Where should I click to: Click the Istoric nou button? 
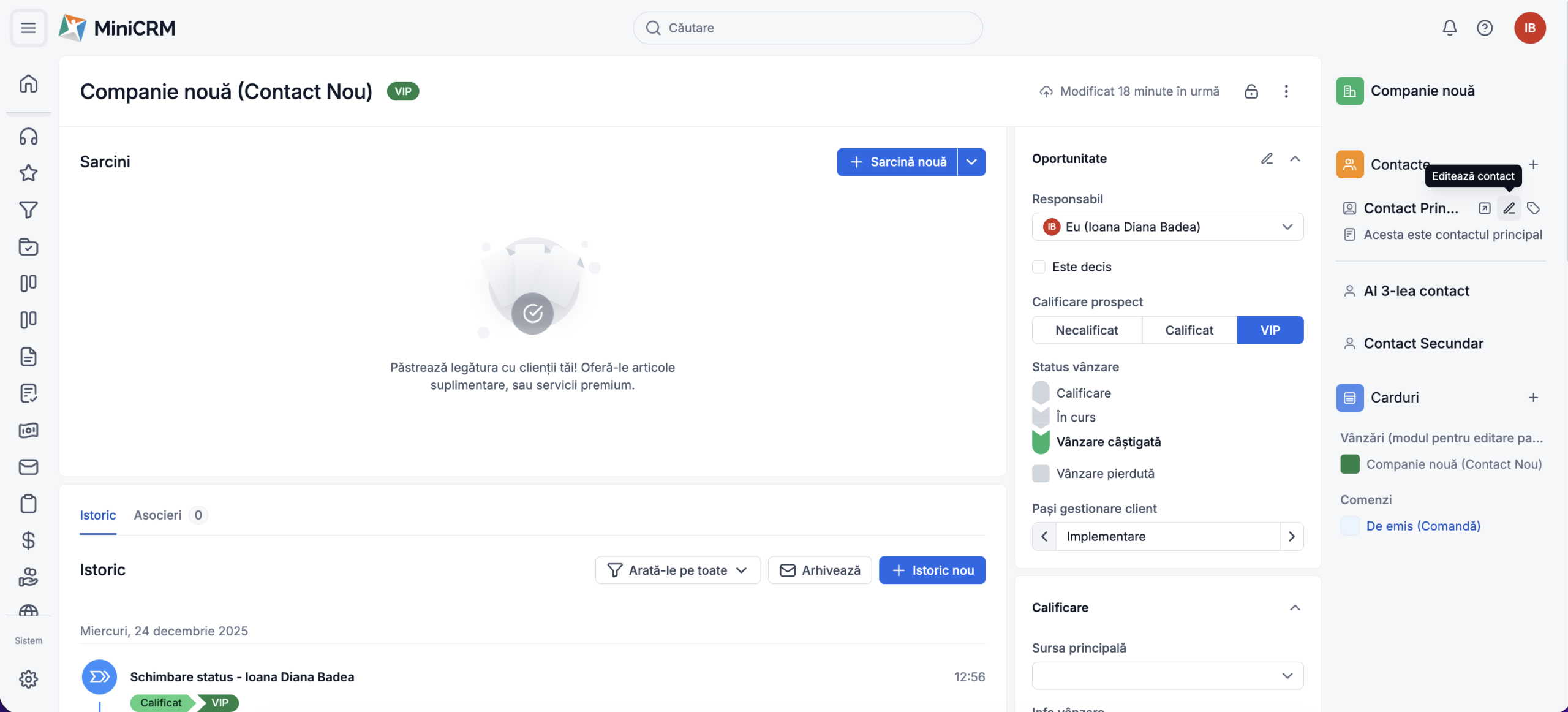(x=932, y=570)
